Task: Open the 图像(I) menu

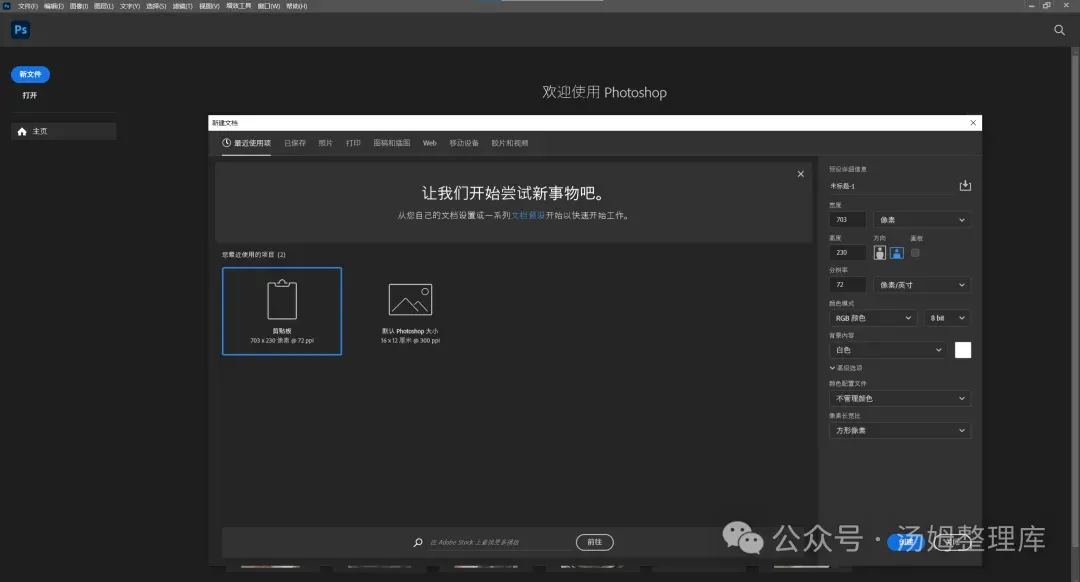Action: pyautogui.click(x=79, y=6)
